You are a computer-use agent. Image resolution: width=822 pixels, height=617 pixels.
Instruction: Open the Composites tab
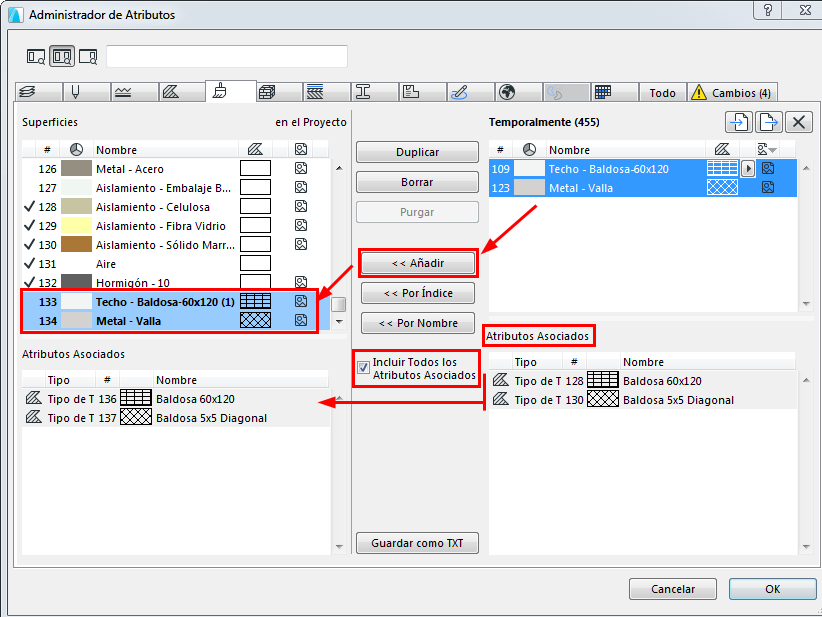click(x=327, y=92)
